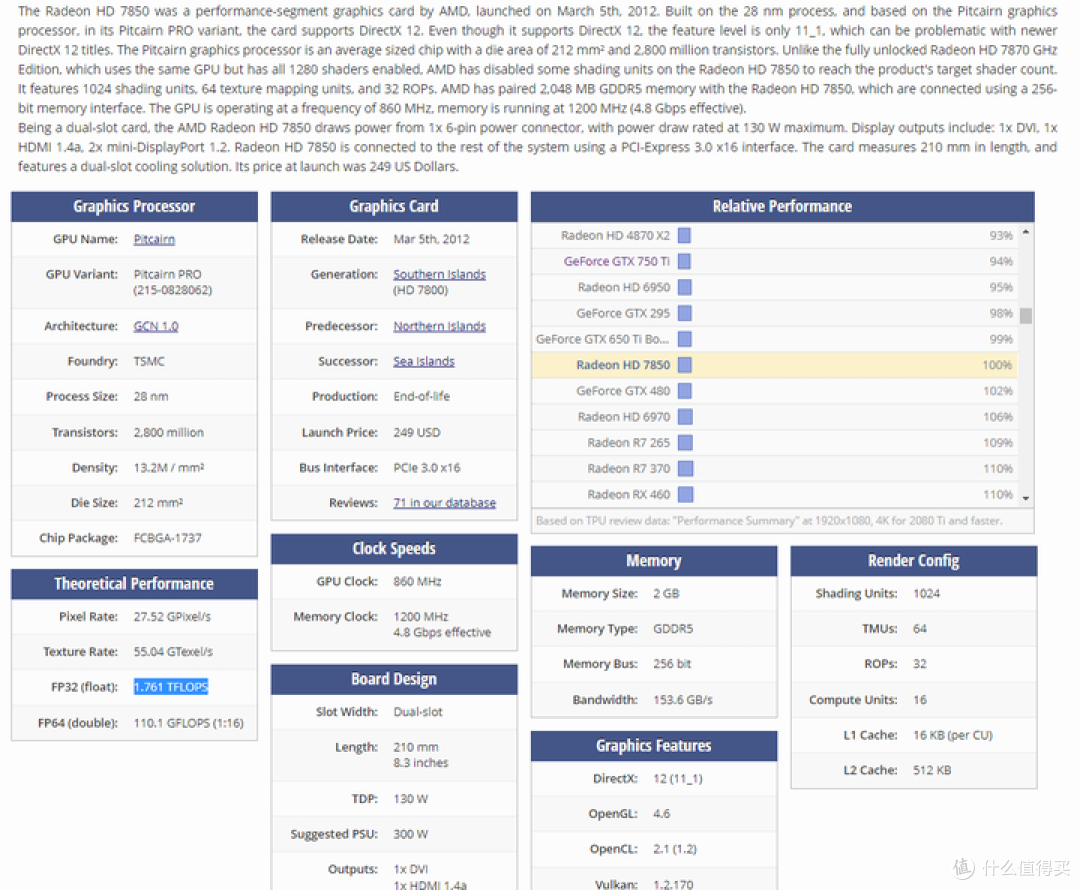Click the GCN 1.0 architecture link
This screenshot has width=1080, height=890.
click(x=155, y=326)
